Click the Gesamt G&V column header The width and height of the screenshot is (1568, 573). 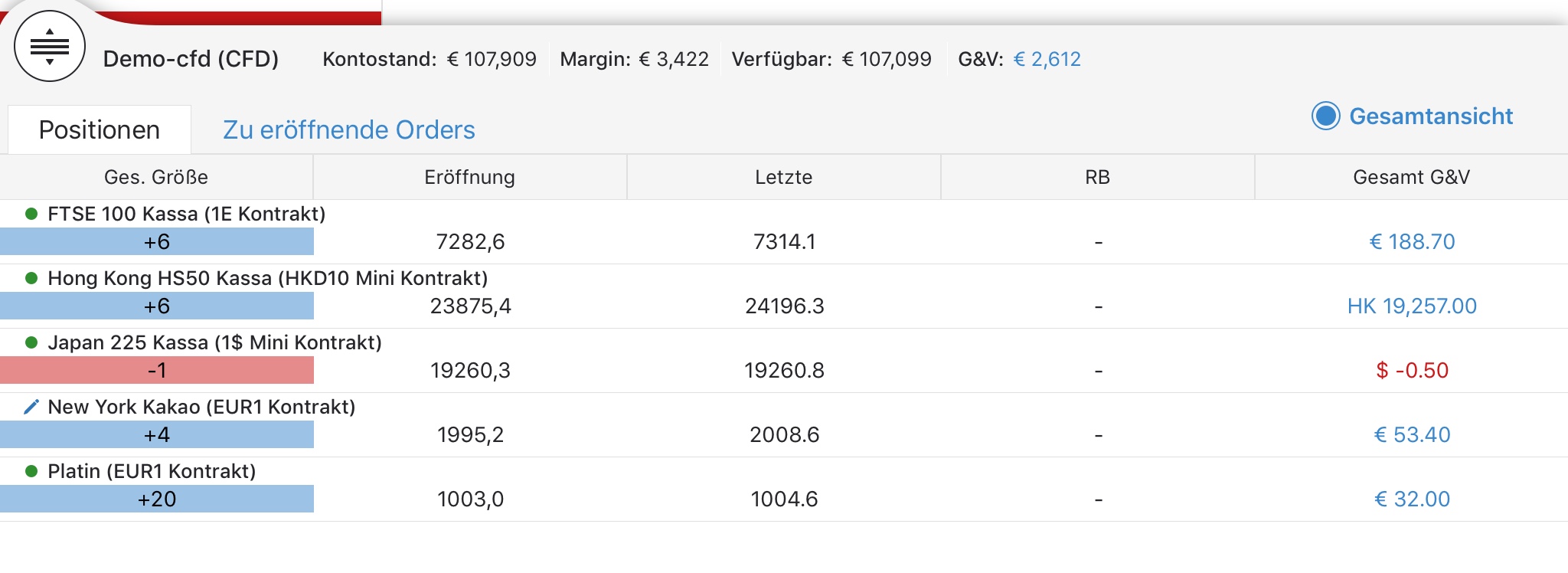[1411, 178]
